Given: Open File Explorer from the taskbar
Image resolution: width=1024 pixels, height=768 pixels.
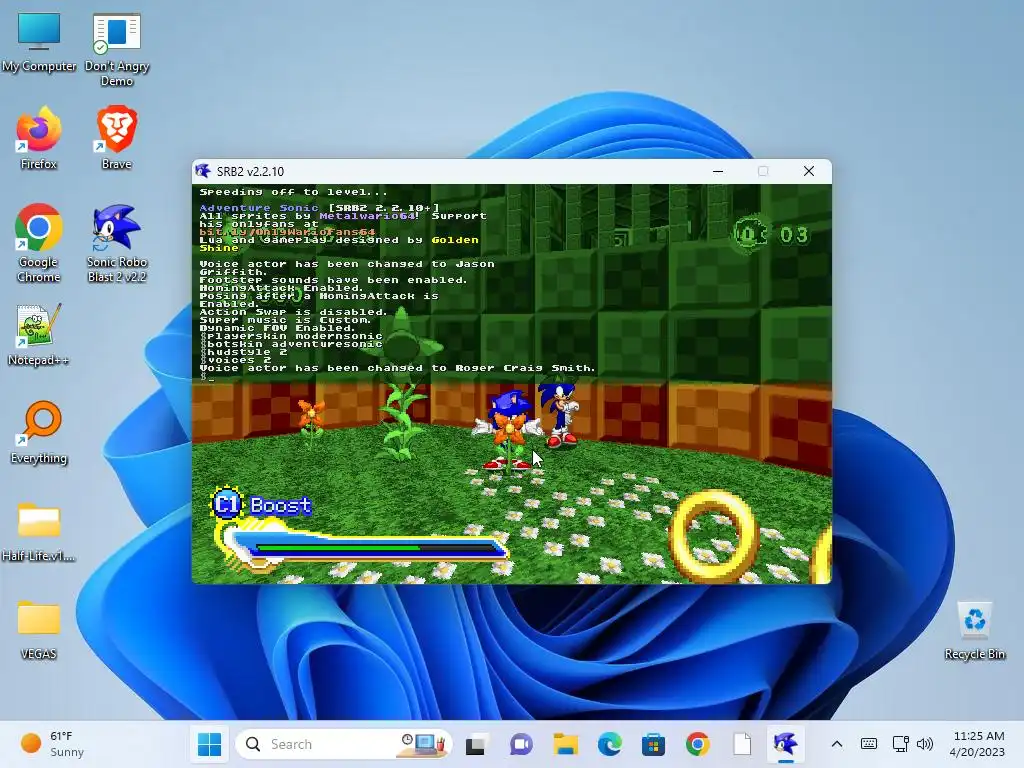Looking at the screenshot, I should (566, 744).
